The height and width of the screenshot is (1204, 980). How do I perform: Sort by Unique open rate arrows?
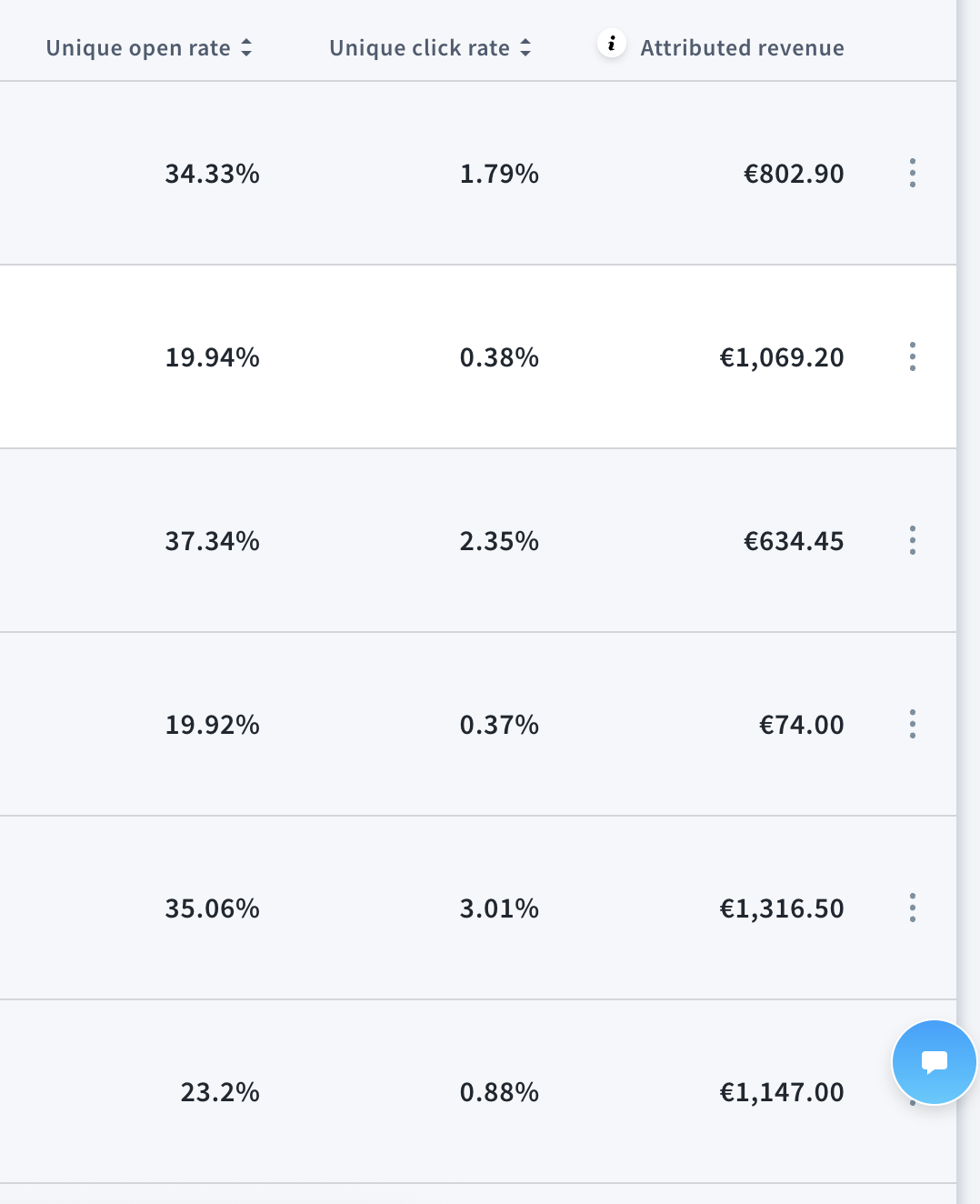(x=246, y=48)
